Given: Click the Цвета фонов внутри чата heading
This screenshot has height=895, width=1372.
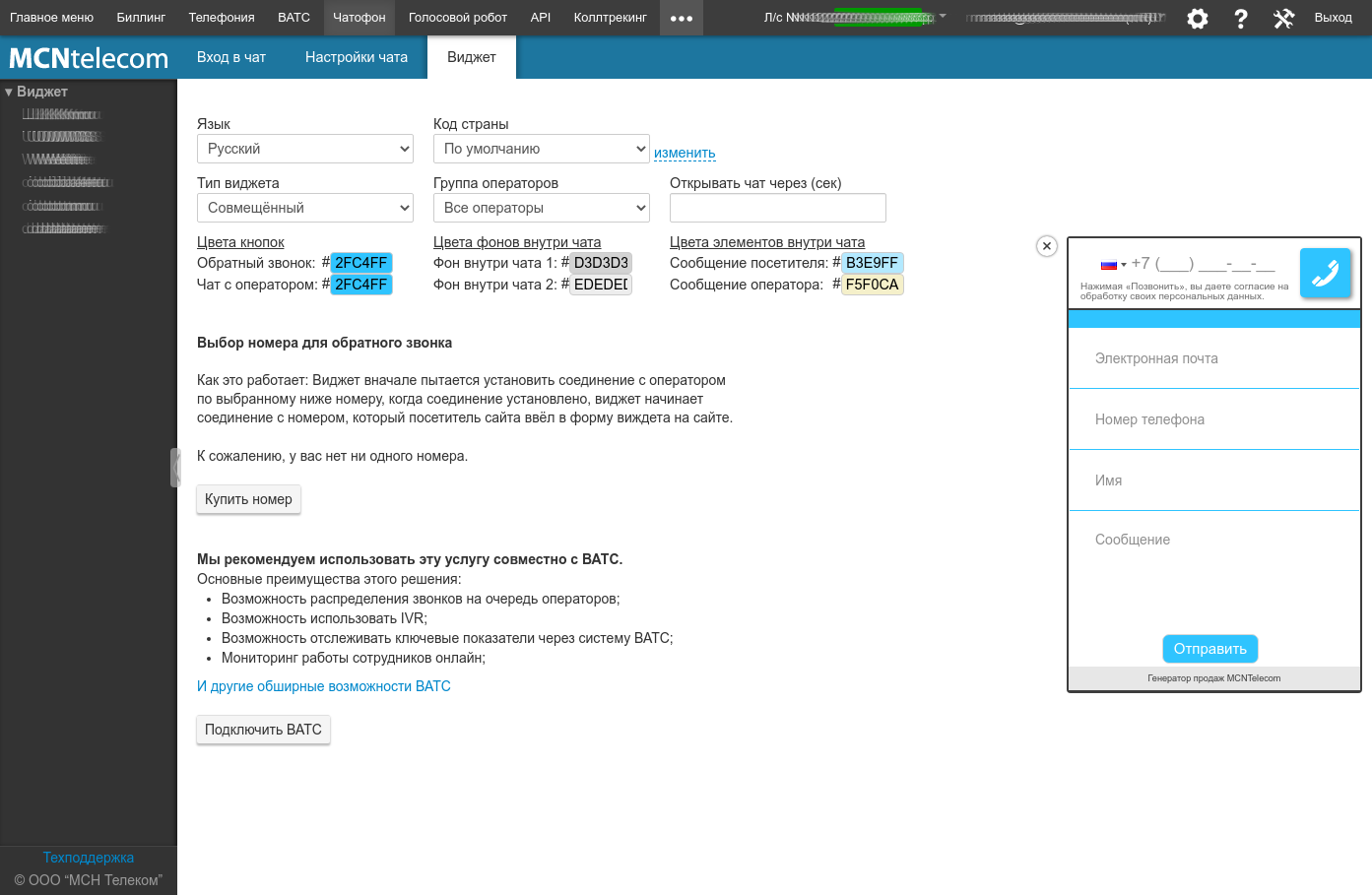Looking at the screenshot, I should tap(517, 242).
